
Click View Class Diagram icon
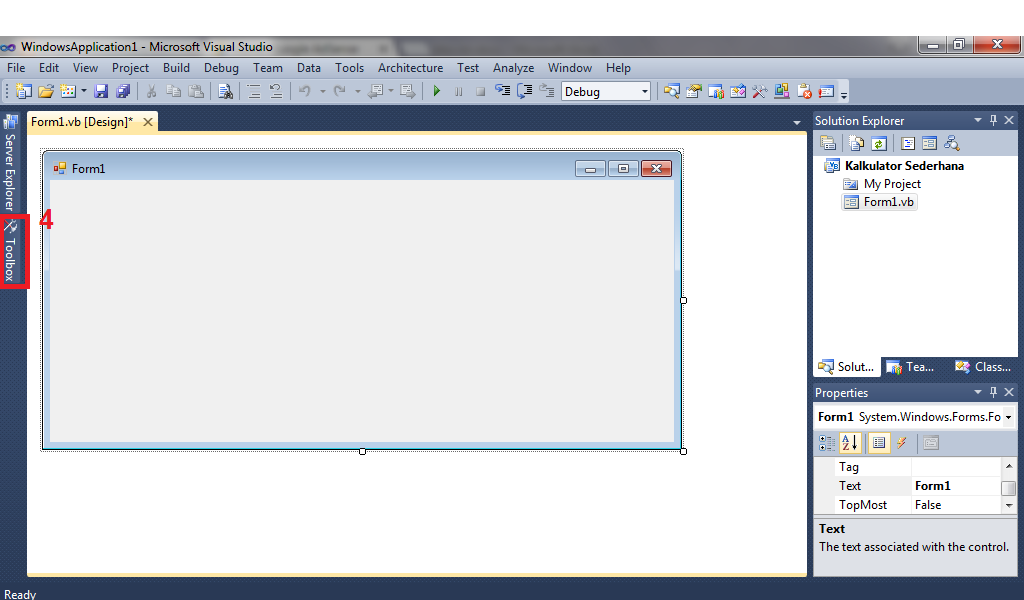coord(952,143)
